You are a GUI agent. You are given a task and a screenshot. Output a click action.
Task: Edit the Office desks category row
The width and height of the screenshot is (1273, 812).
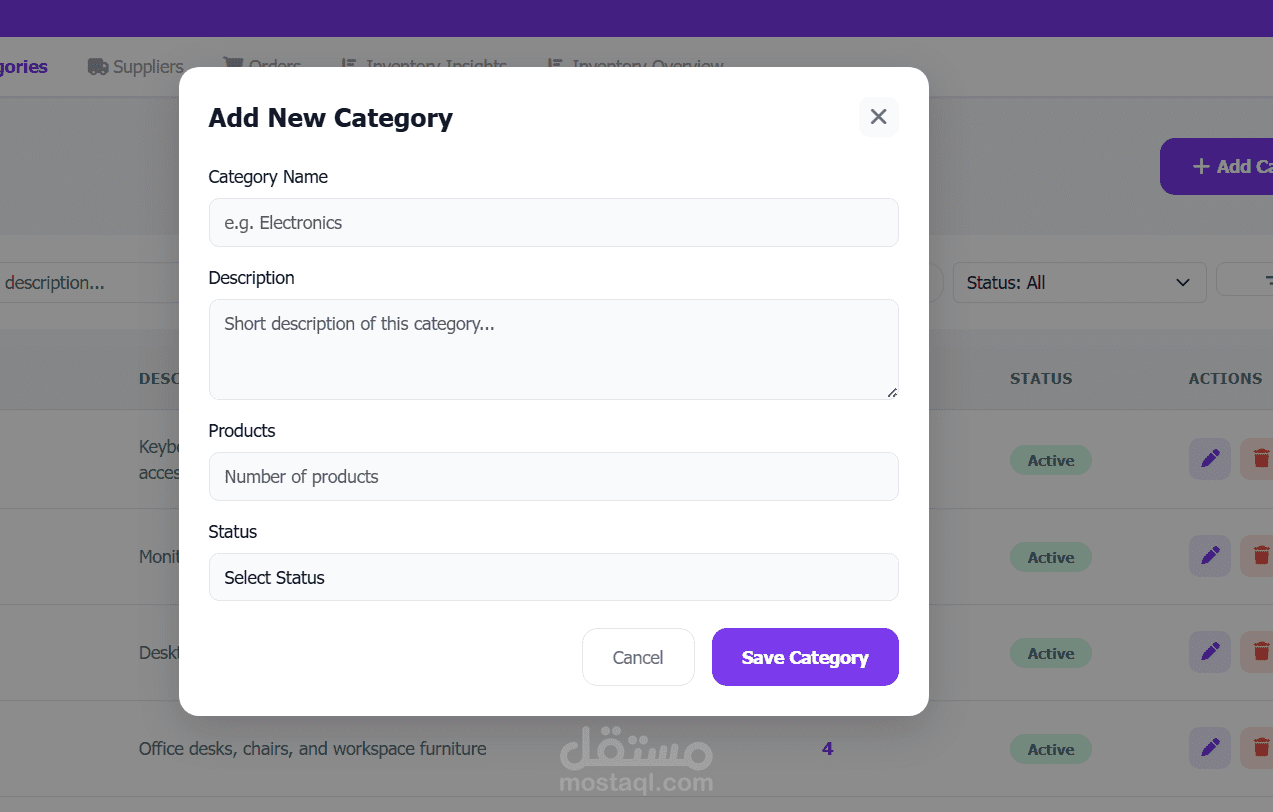coord(1210,748)
